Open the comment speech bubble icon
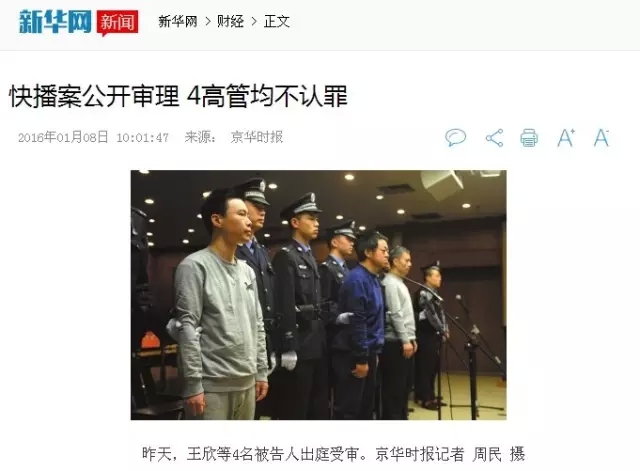Image resolution: width=640 pixels, height=471 pixels. [456, 138]
